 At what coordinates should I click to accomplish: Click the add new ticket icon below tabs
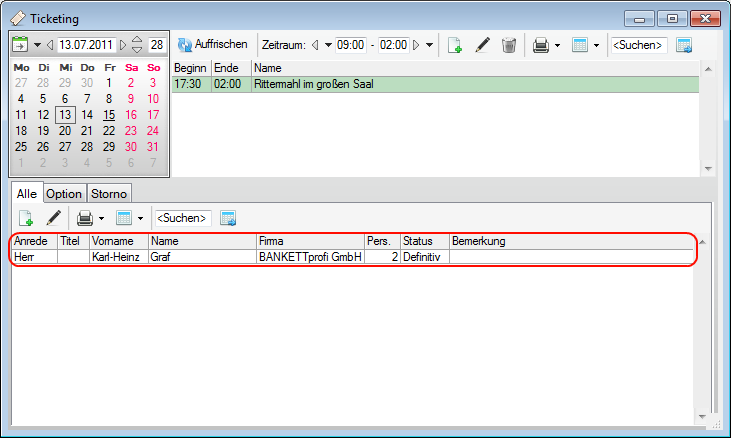[x=26, y=217]
